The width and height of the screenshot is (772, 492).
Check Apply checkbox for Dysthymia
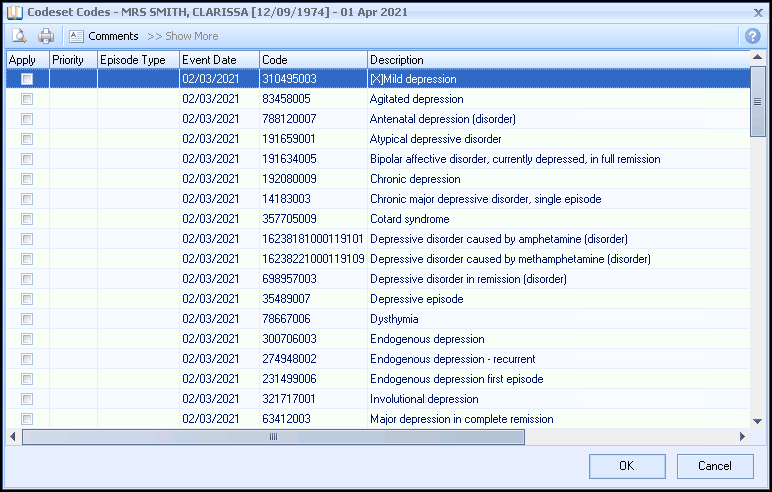point(27,319)
